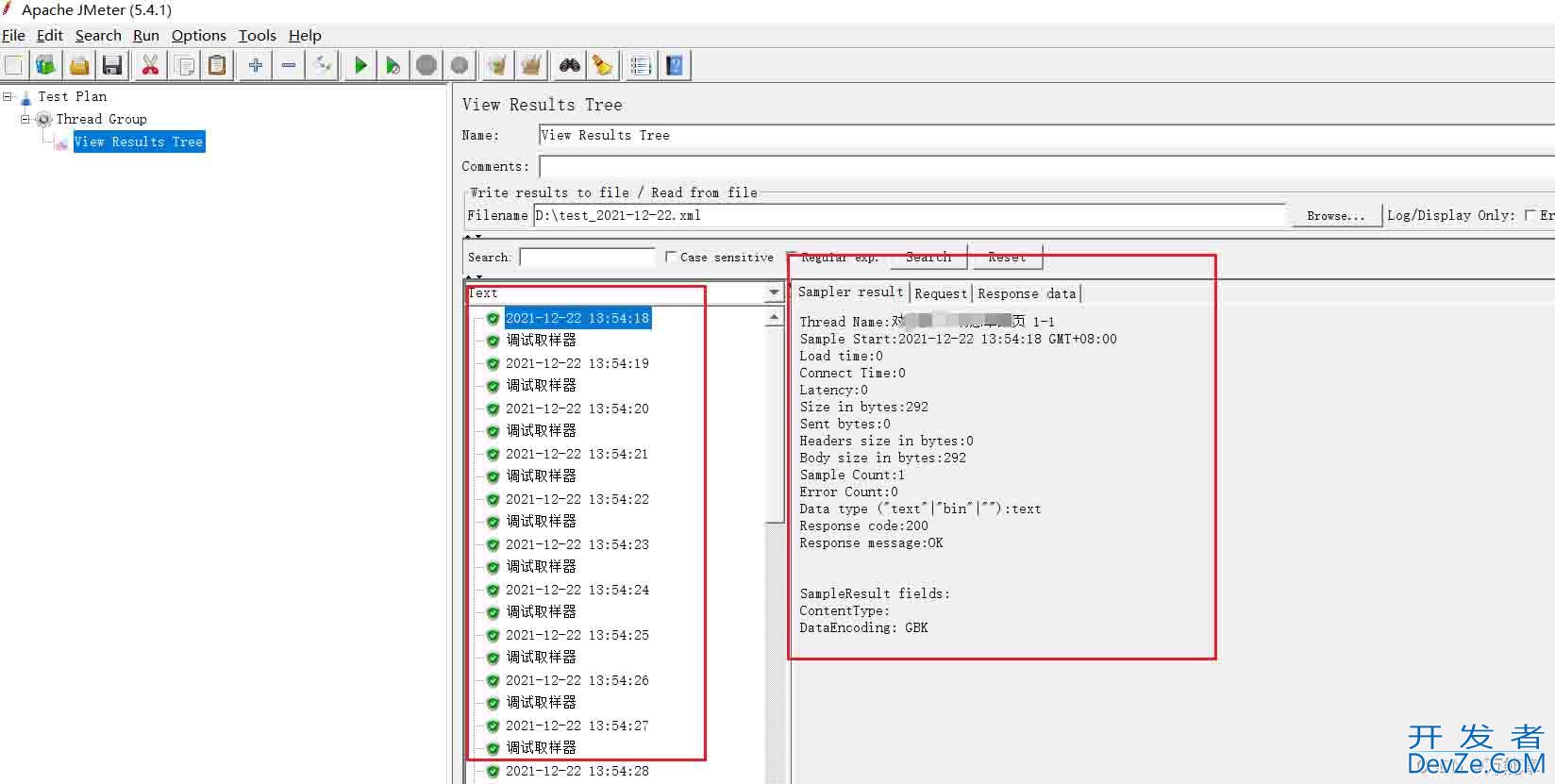Click the Stop test icon
Screen dimensions: 1555x784
[x=426, y=65]
